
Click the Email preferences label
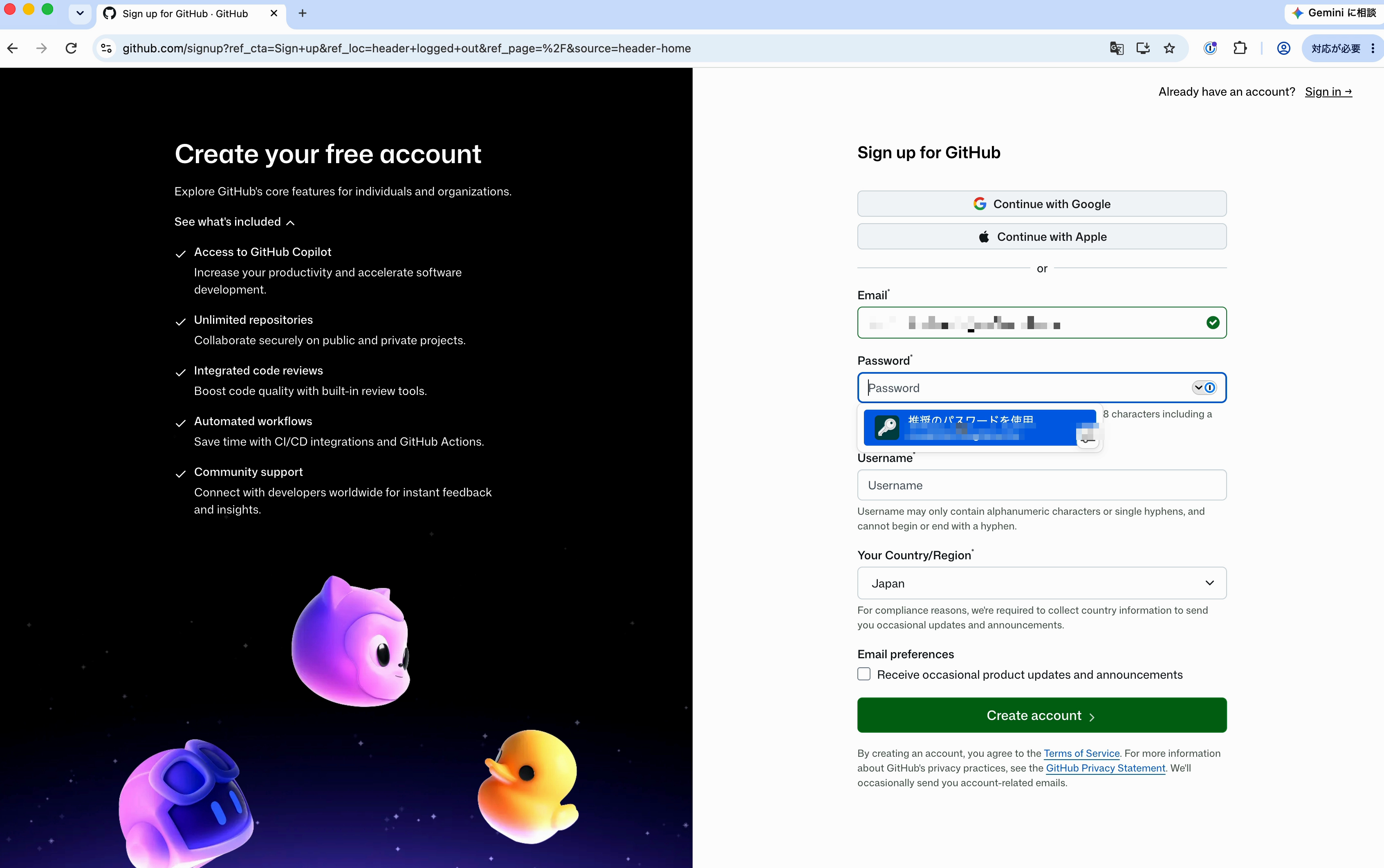[x=906, y=654]
